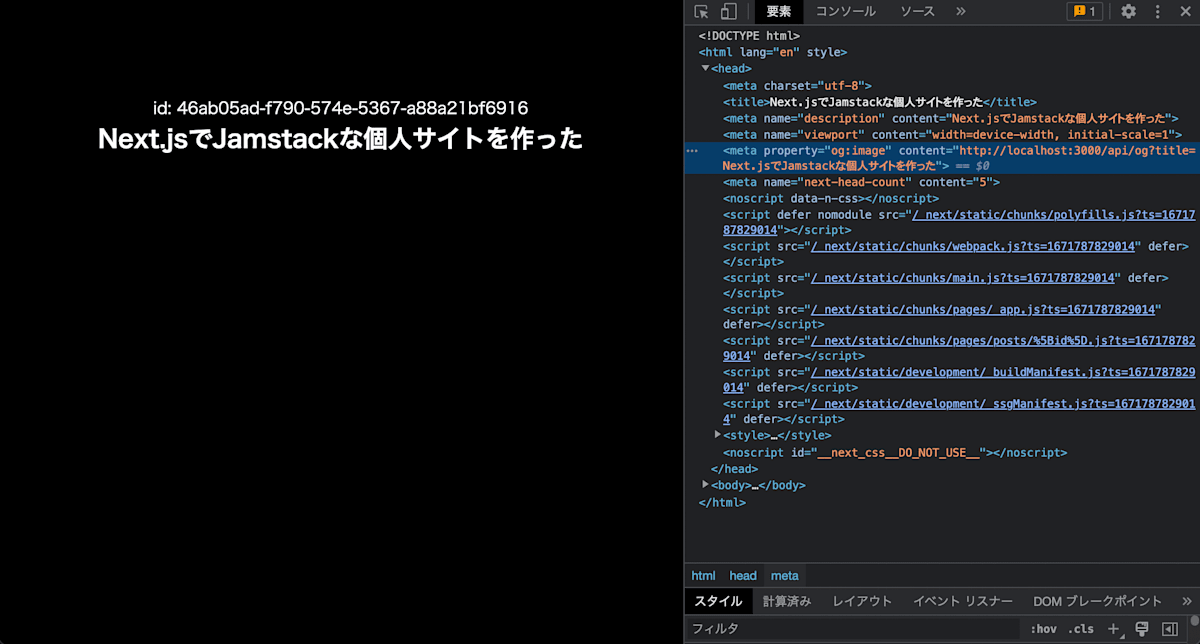Viewport: 1200px width, 644px height.
Task: Open the webpack.js script link
Action: click(973, 246)
